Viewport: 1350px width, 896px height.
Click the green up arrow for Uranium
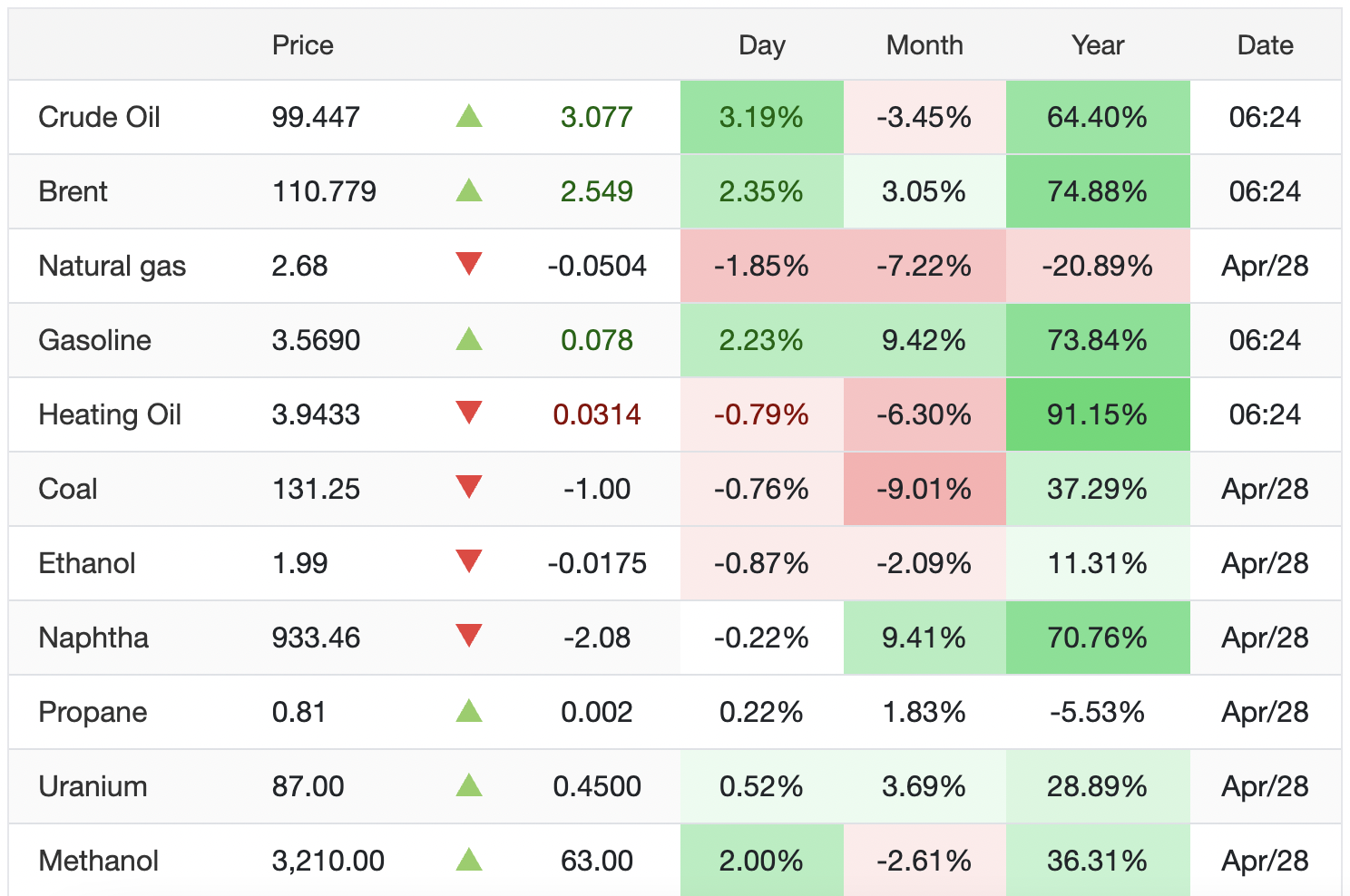pos(469,785)
